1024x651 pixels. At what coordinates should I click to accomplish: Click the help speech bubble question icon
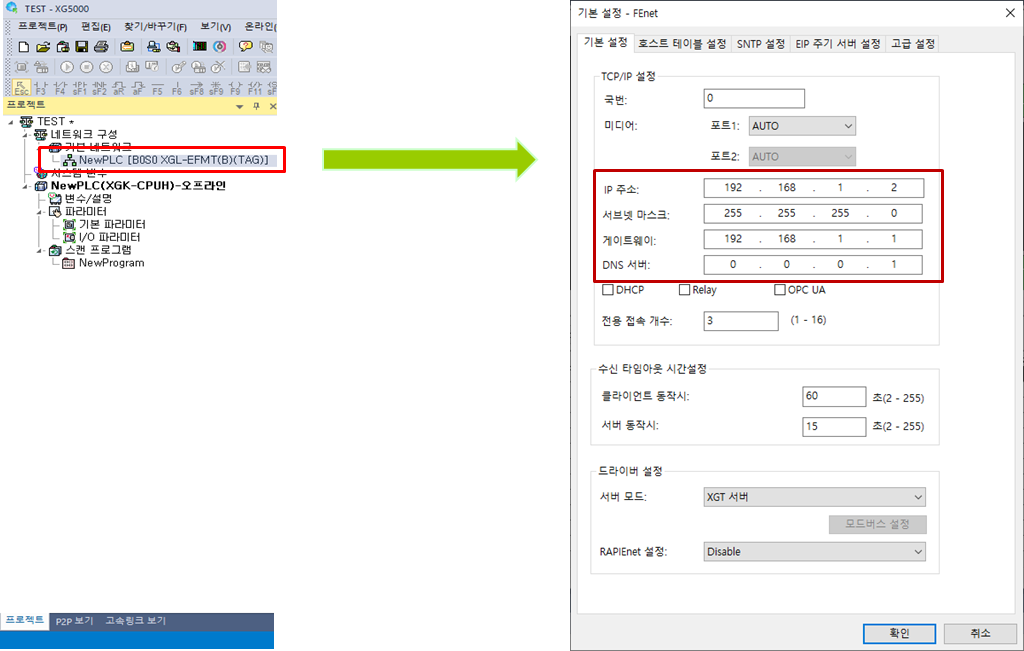[x=246, y=46]
